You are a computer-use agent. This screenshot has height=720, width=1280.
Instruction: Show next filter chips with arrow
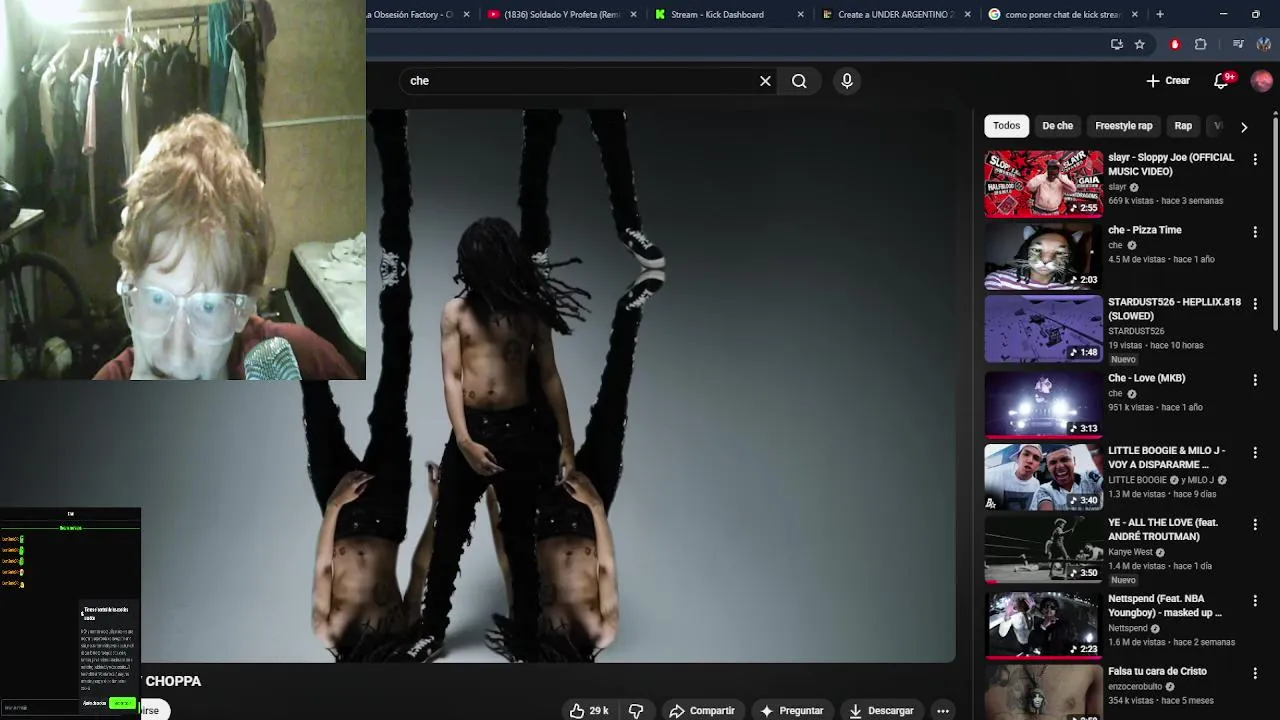coord(1244,127)
